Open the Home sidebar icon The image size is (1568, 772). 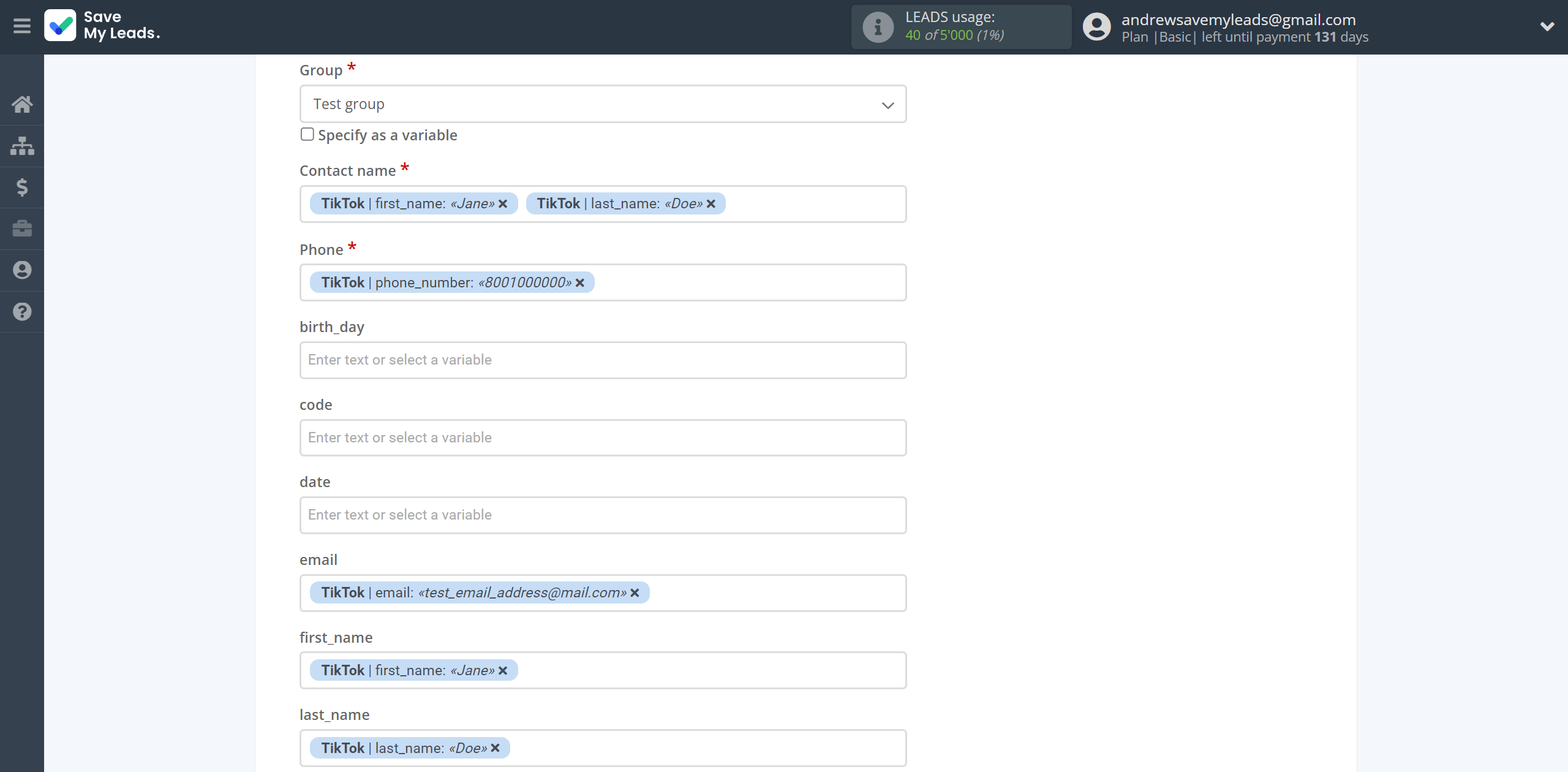pyautogui.click(x=22, y=104)
